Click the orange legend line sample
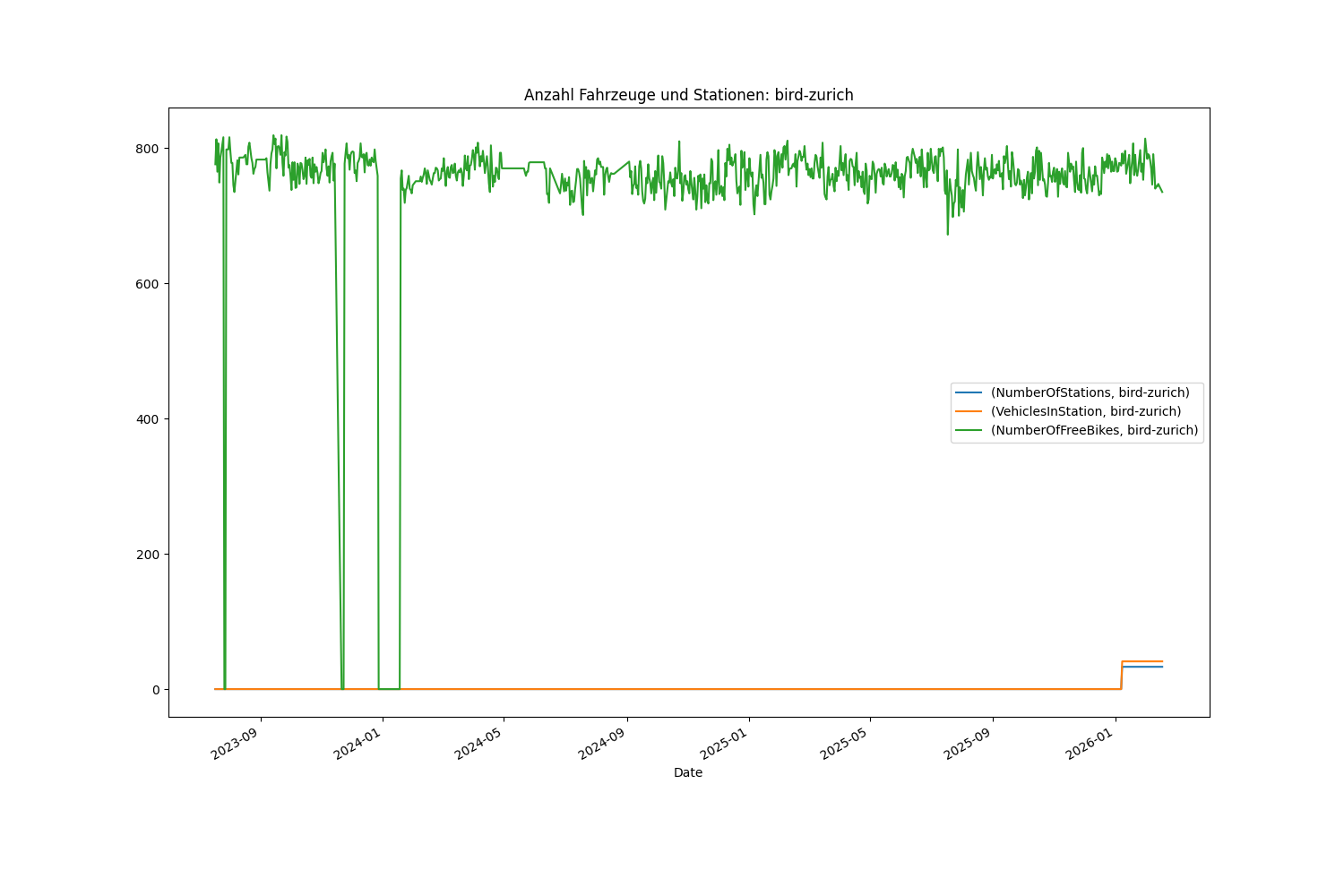1344x896 pixels. point(969,411)
